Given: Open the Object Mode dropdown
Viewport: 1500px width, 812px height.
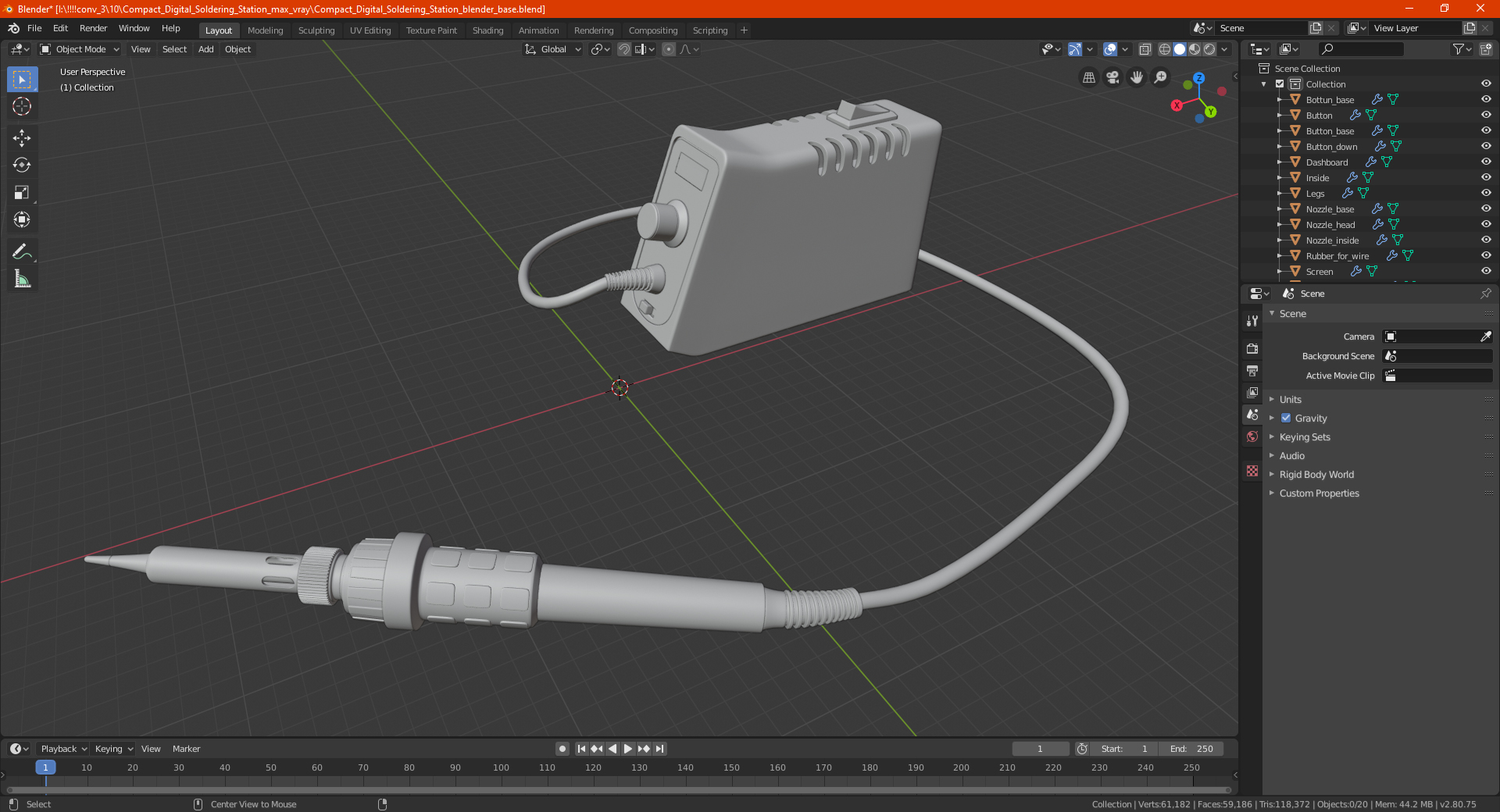Looking at the screenshot, I should (80, 49).
